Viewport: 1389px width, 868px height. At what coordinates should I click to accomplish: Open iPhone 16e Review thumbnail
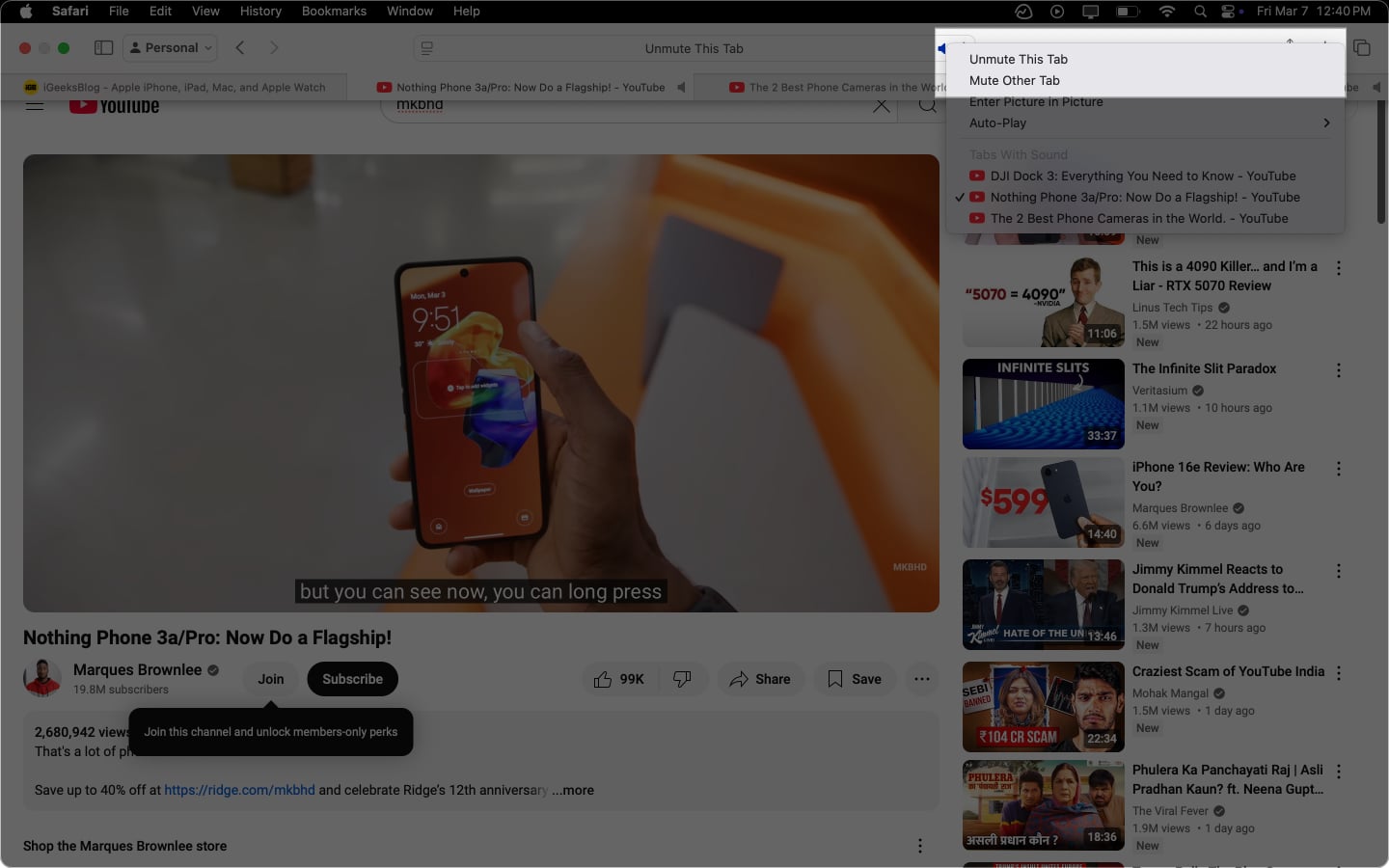point(1044,502)
